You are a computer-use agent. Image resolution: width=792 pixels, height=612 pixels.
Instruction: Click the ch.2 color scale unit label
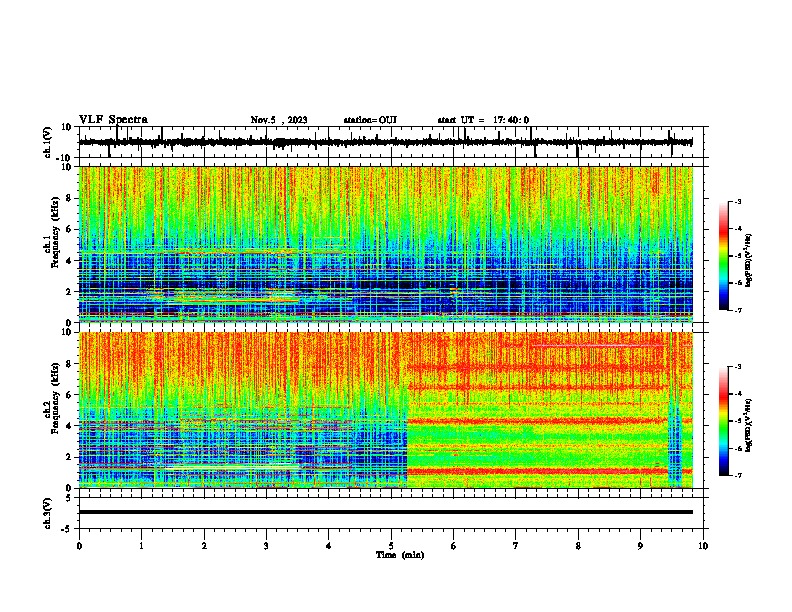748,425
